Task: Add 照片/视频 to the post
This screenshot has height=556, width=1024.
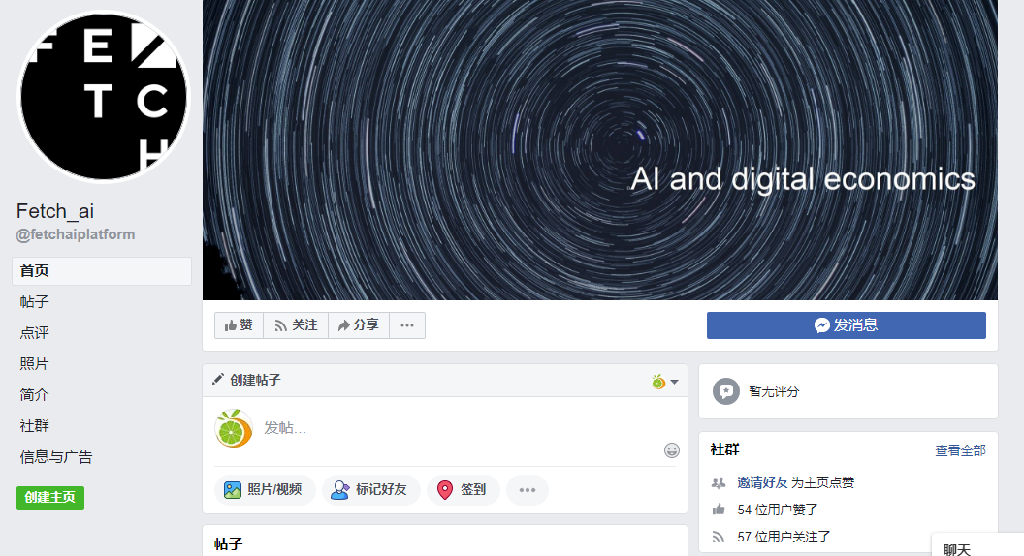Action: click(x=264, y=489)
